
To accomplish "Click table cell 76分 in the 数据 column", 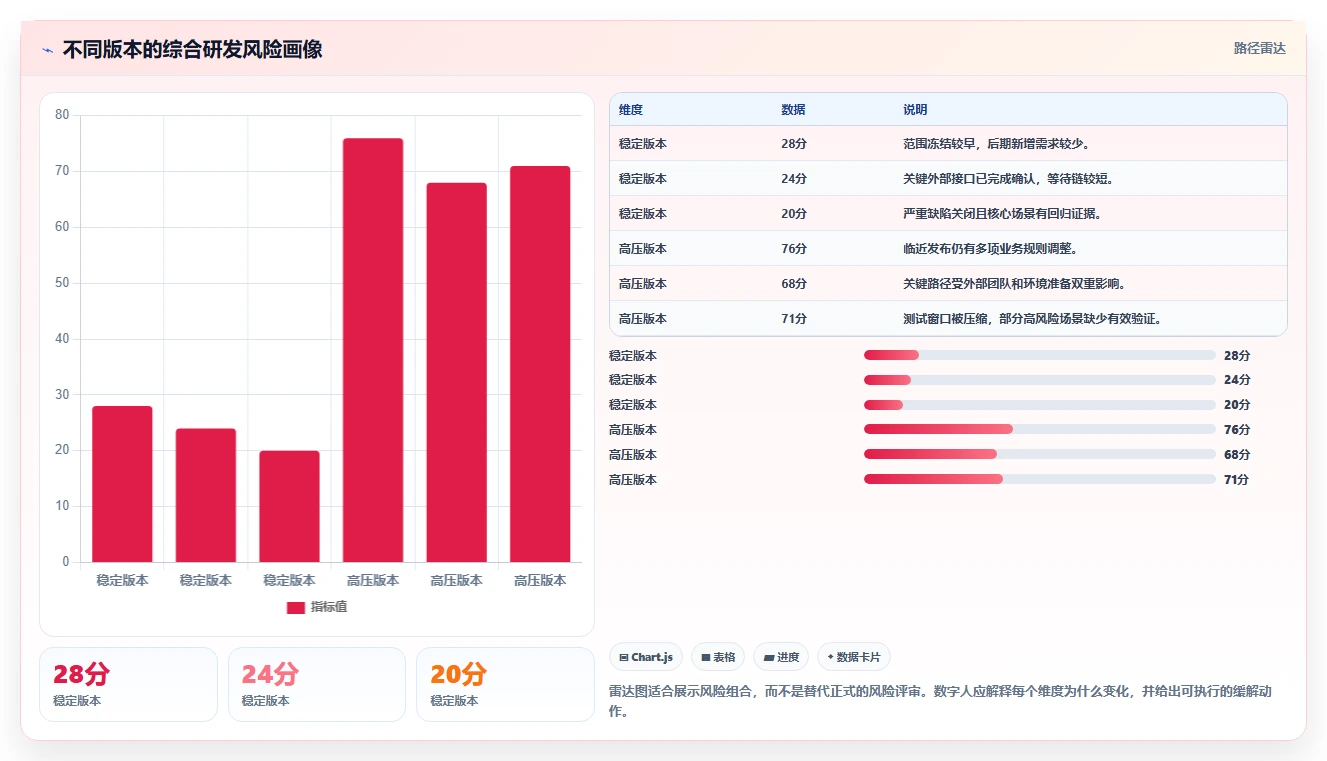I will (x=794, y=249).
